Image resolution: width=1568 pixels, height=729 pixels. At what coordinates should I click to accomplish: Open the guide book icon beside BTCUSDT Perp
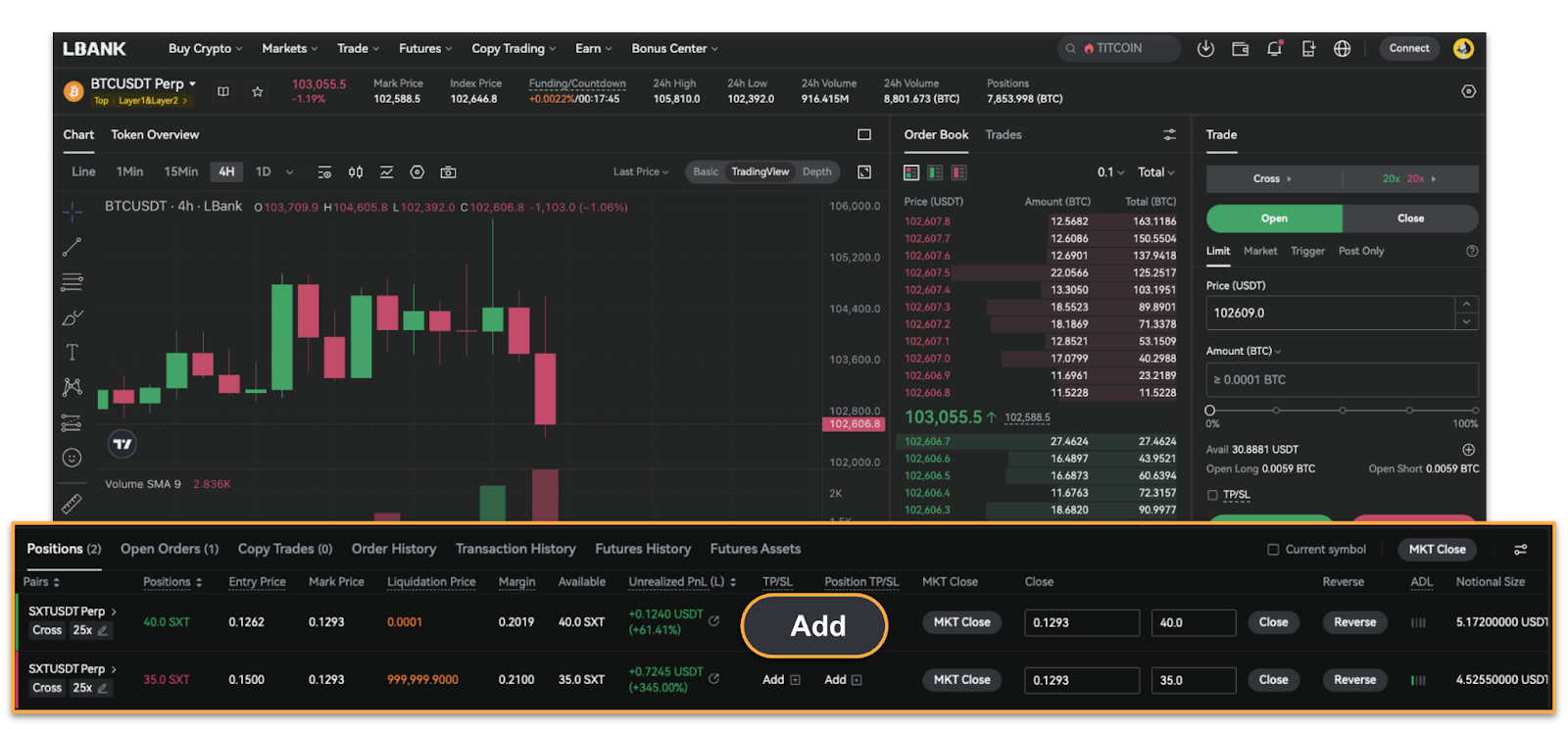tap(223, 91)
